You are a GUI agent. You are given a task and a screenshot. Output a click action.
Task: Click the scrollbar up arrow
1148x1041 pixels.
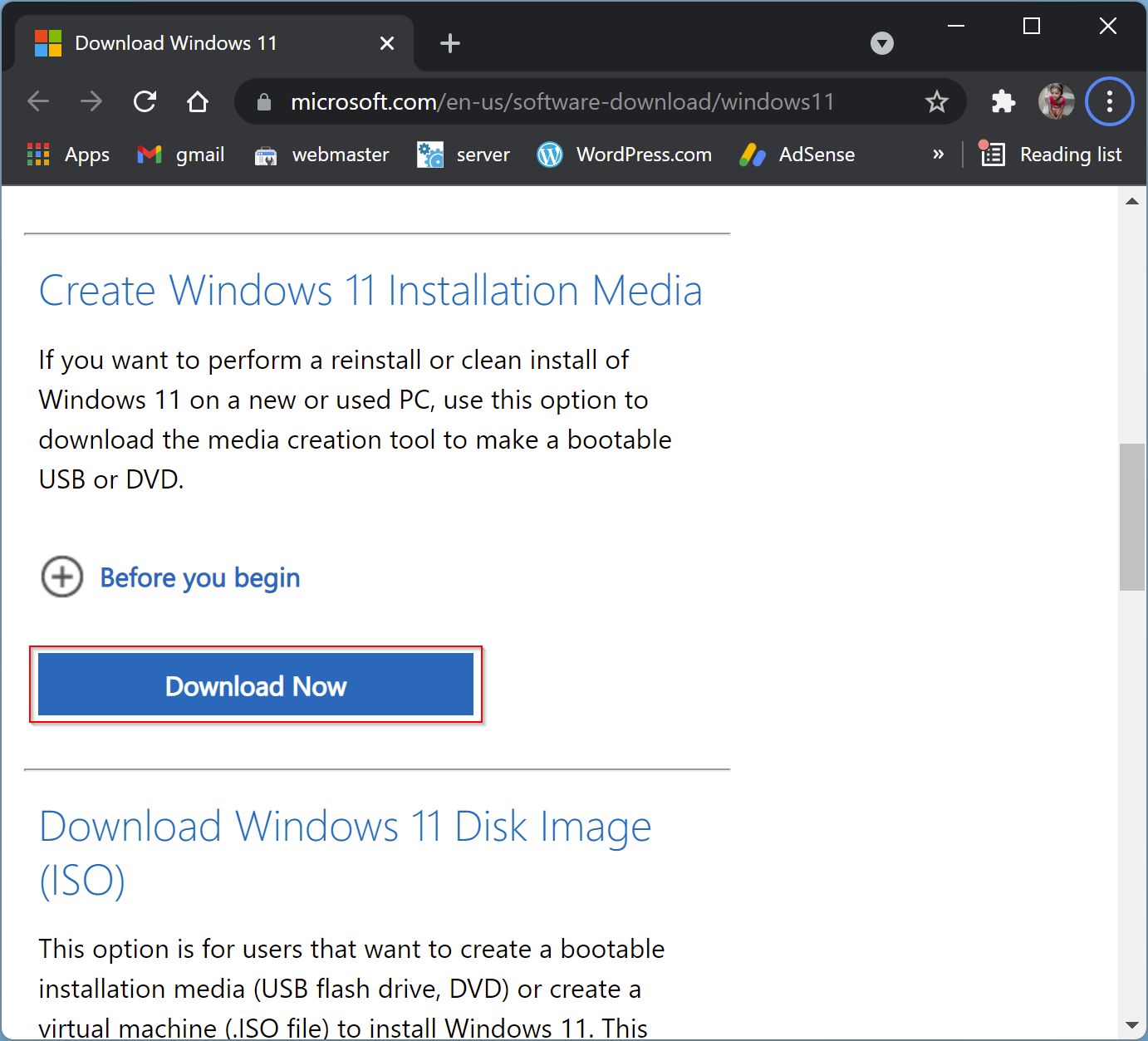tap(1132, 201)
